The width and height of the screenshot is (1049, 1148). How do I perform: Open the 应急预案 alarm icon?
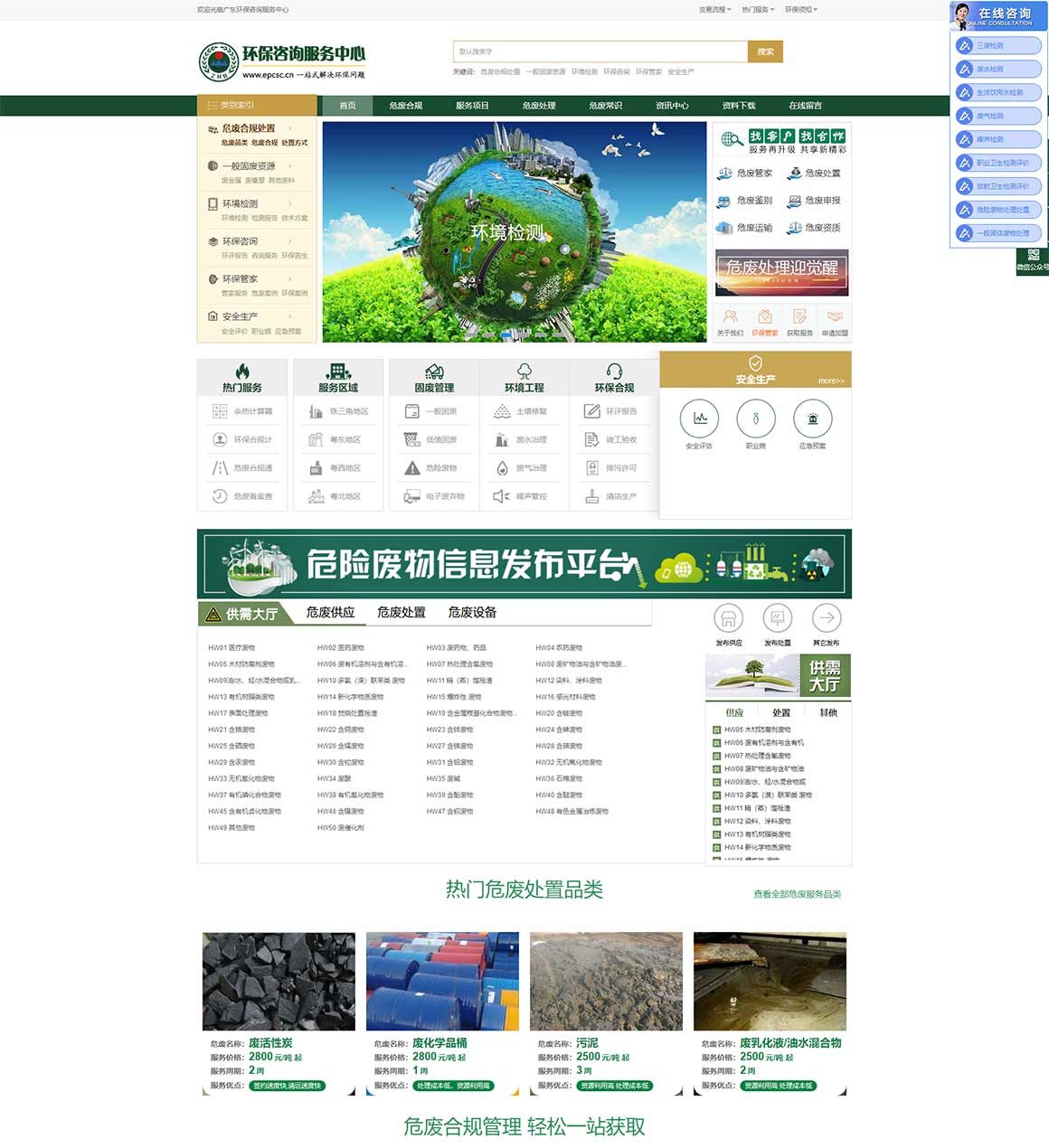[812, 419]
